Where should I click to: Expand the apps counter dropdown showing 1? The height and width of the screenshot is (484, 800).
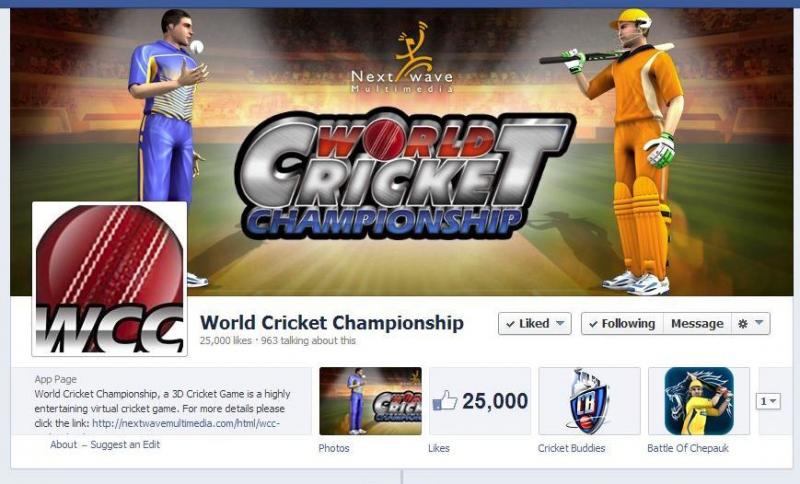click(768, 401)
